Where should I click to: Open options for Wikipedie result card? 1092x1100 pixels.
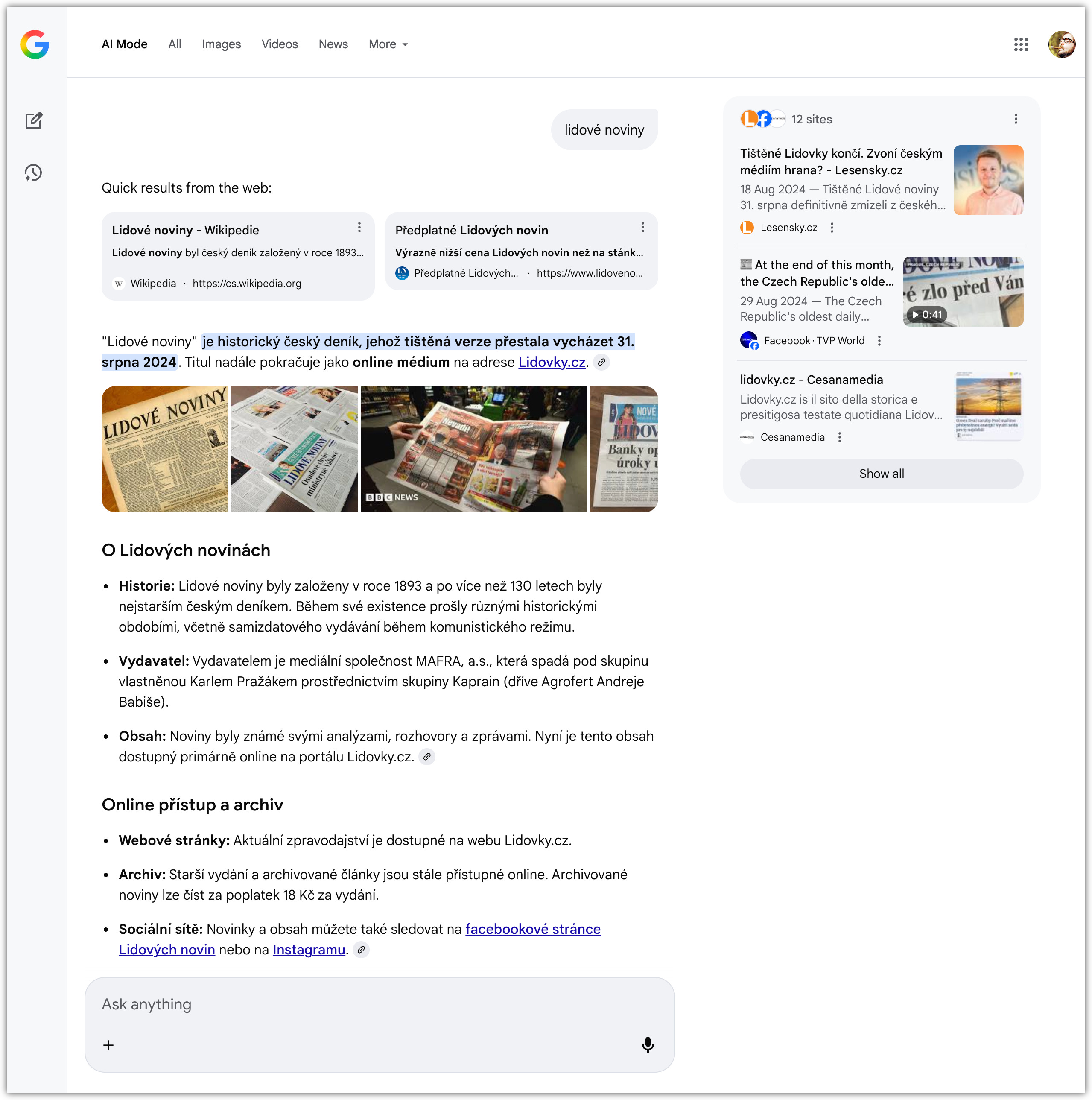pyautogui.click(x=359, y=228)
